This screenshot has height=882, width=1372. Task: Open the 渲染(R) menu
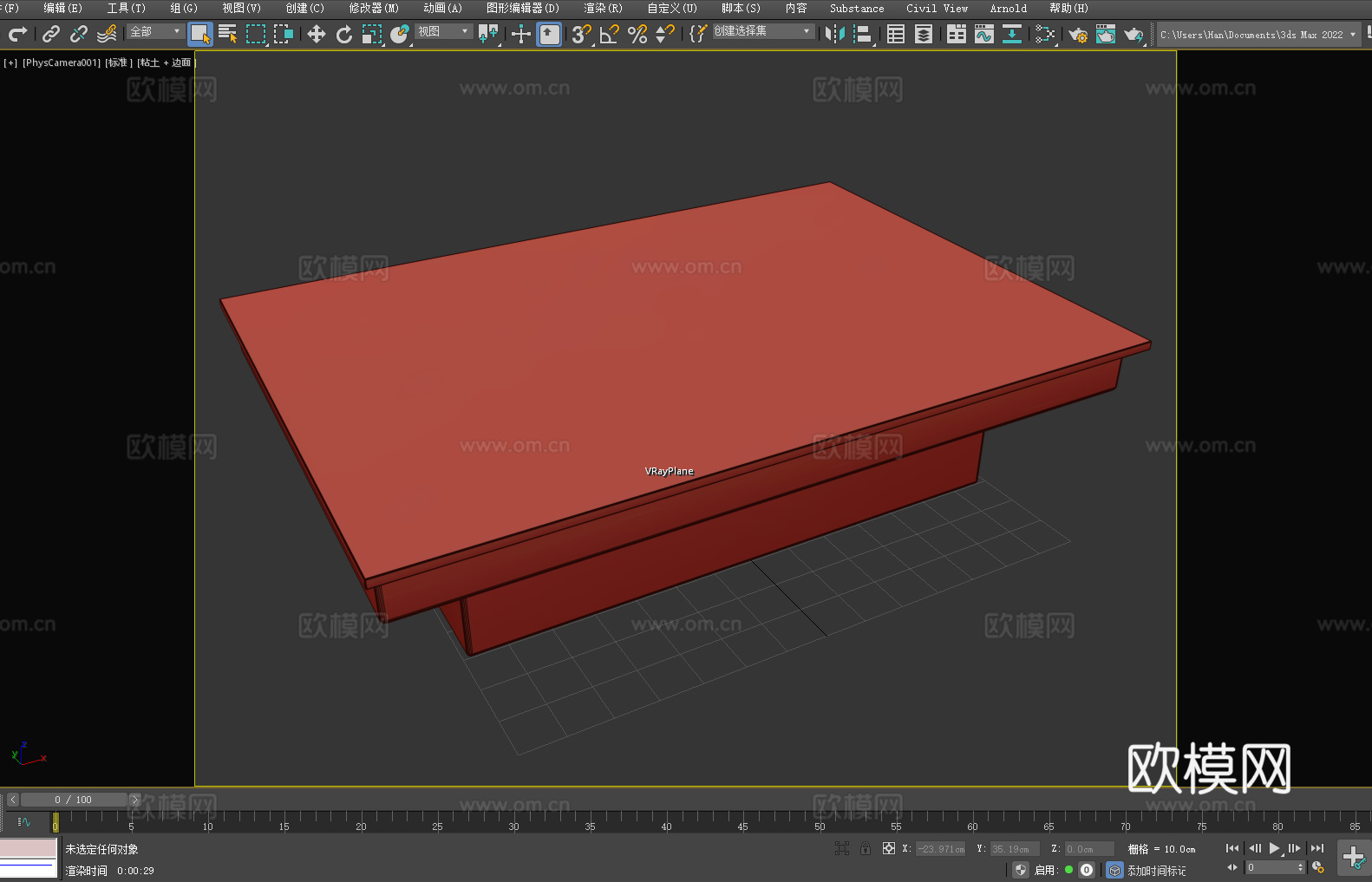click(x=603, y=8)
